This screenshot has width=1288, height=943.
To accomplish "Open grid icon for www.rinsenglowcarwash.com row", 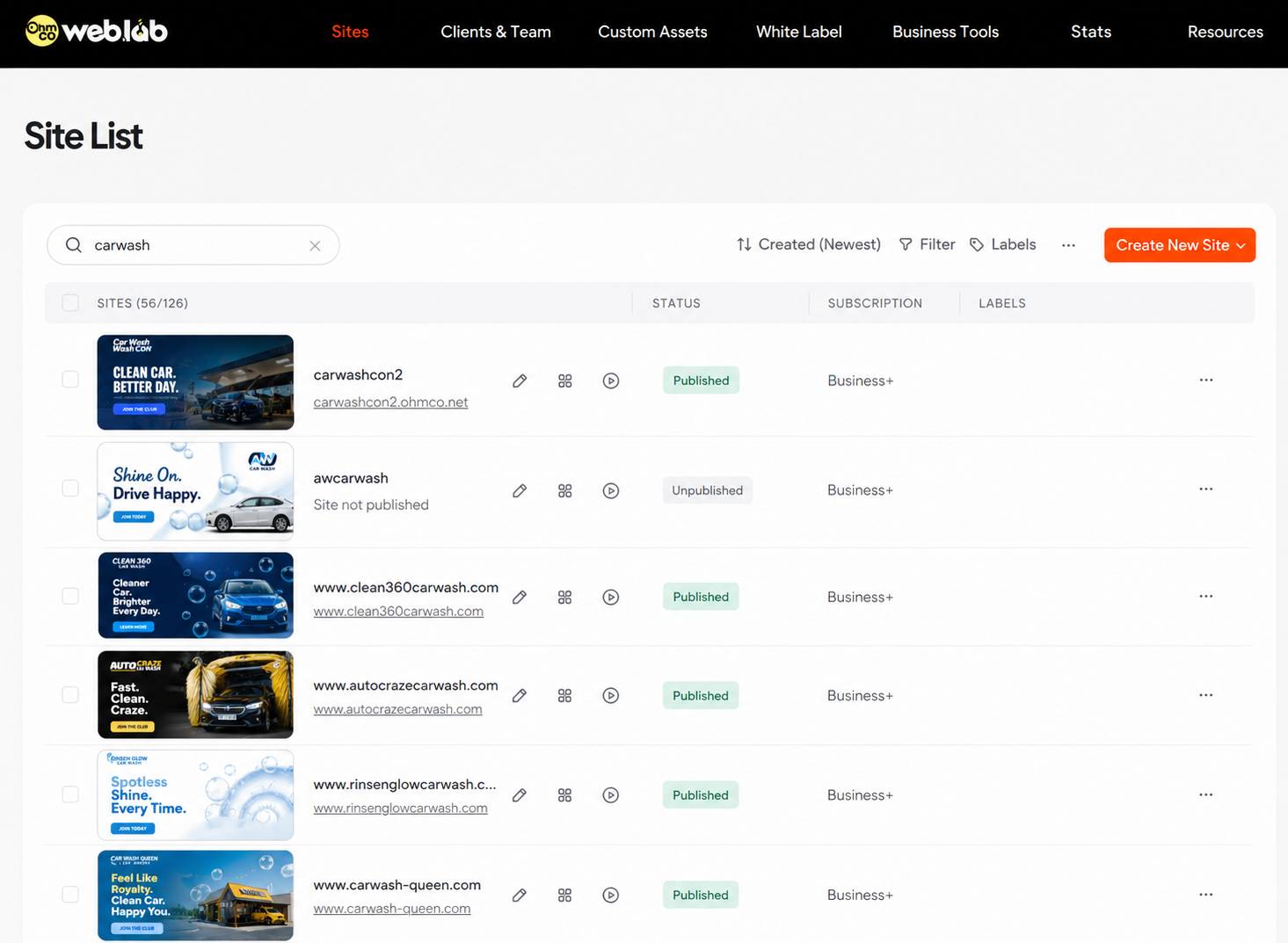I will (564, 794).
